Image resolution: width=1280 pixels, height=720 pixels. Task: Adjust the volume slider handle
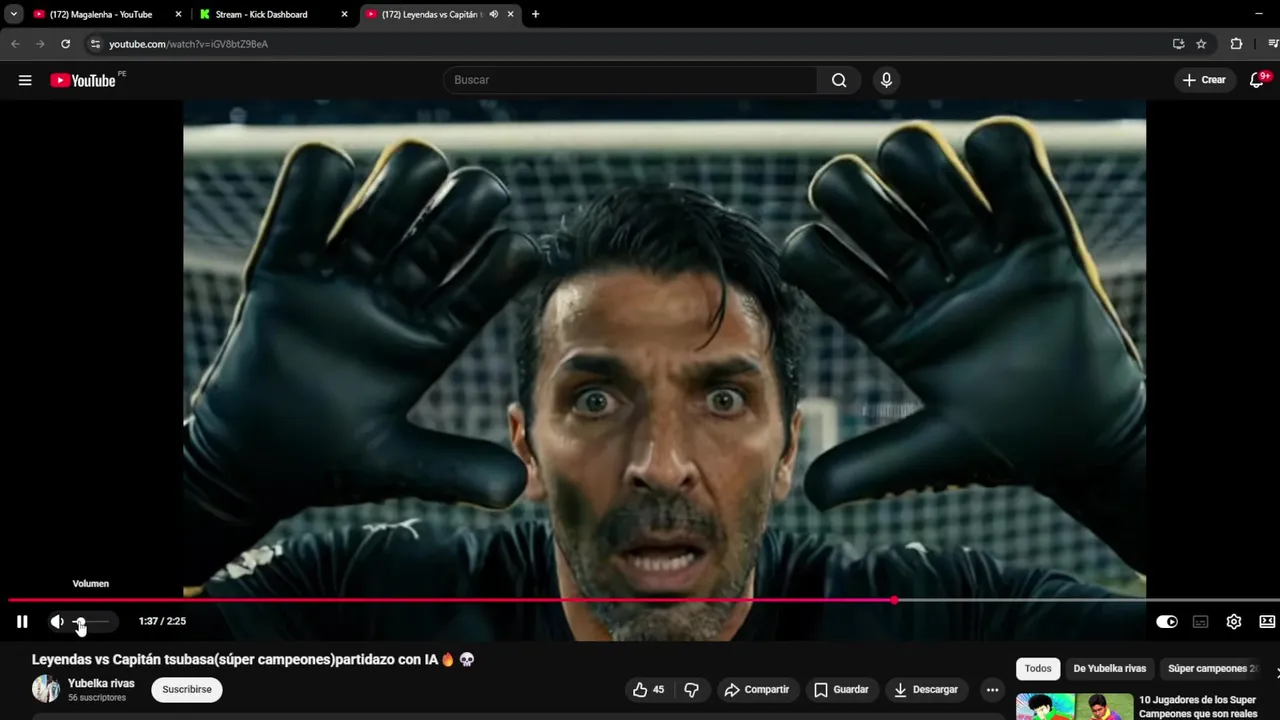(x=80, y=621)
